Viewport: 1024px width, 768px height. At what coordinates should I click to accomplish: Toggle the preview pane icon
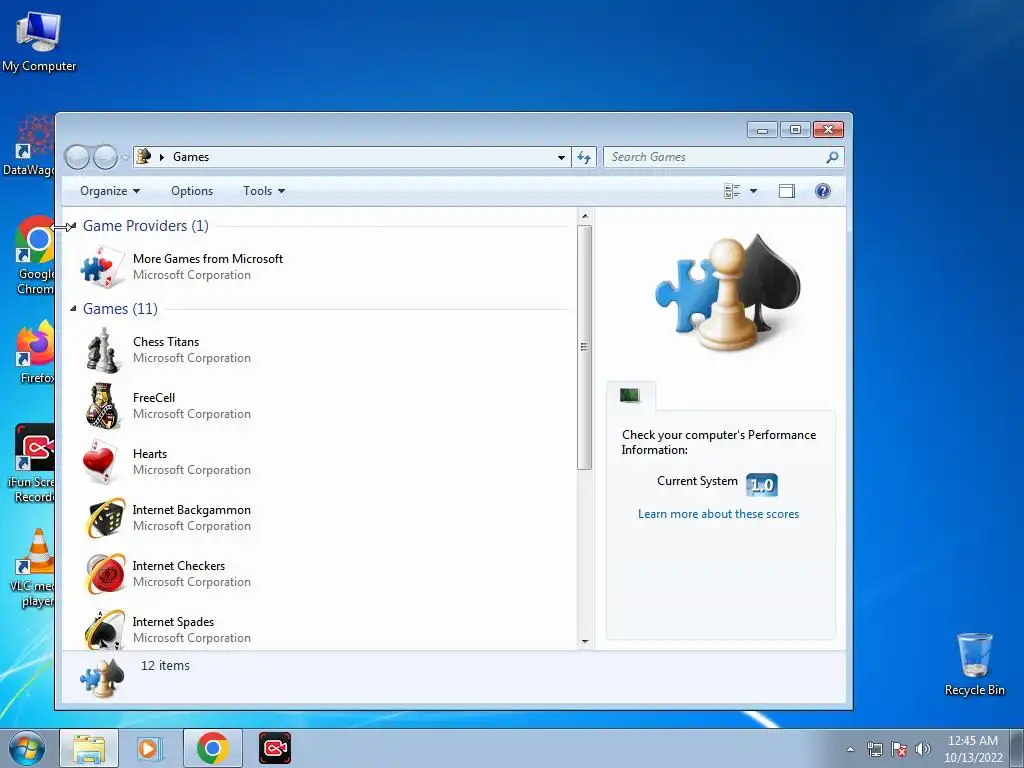(x=787, y=191)
